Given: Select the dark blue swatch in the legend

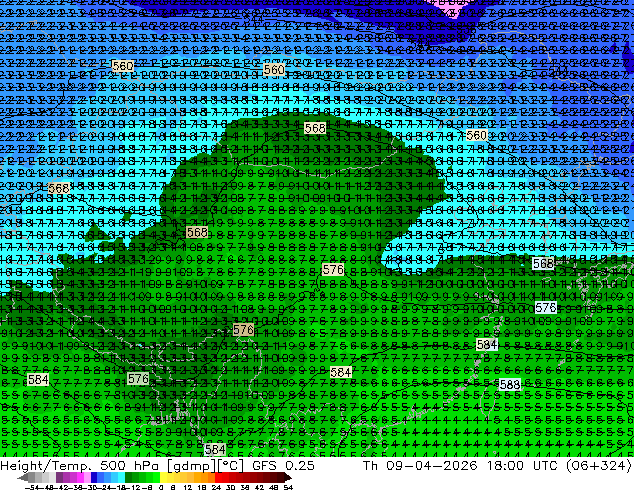Looking at the screenshot, I should click(94, 477).
